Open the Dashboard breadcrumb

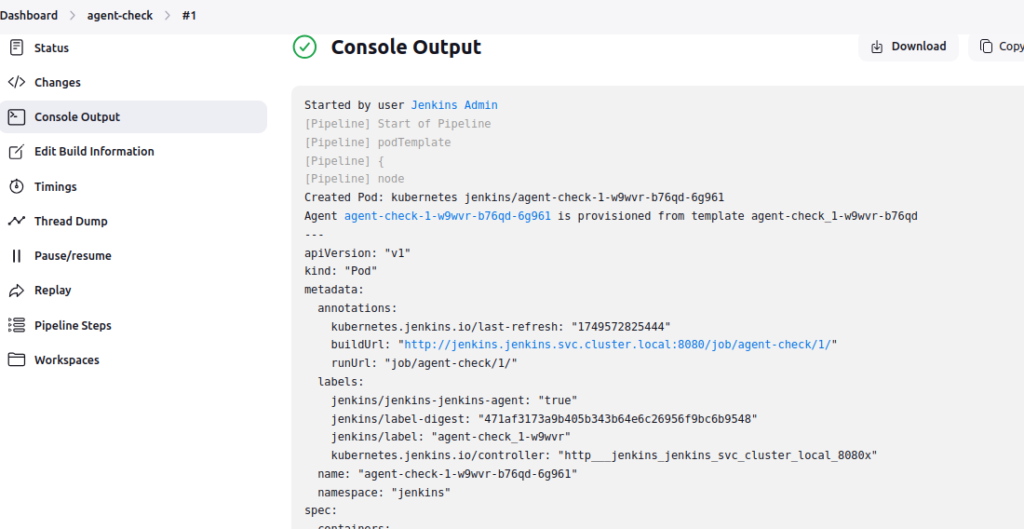click(29, 15)
